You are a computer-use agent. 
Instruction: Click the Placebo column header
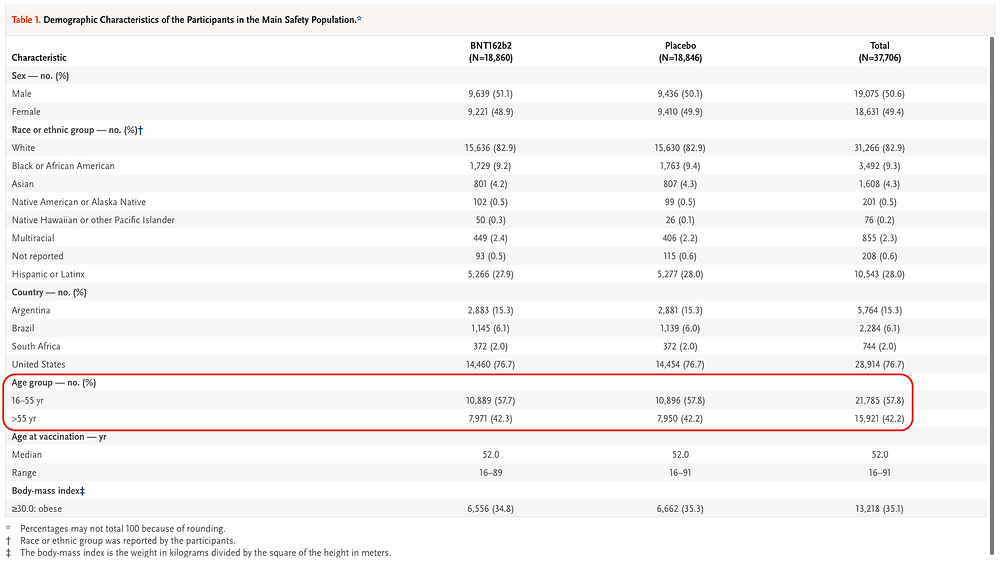coord(680,52)
